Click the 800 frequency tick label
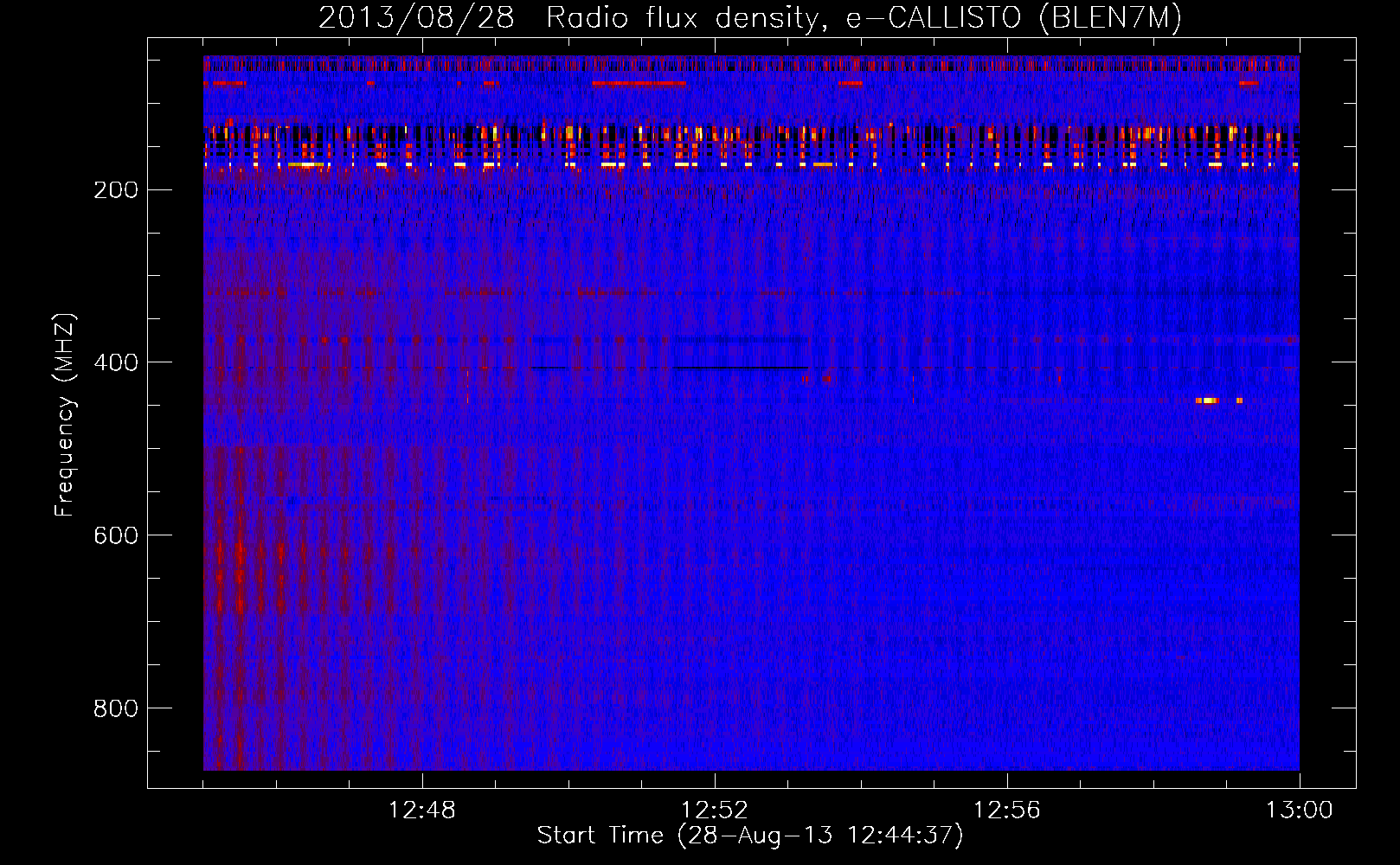The width and height of the screenshot is (1400, 865). point(116,708)
